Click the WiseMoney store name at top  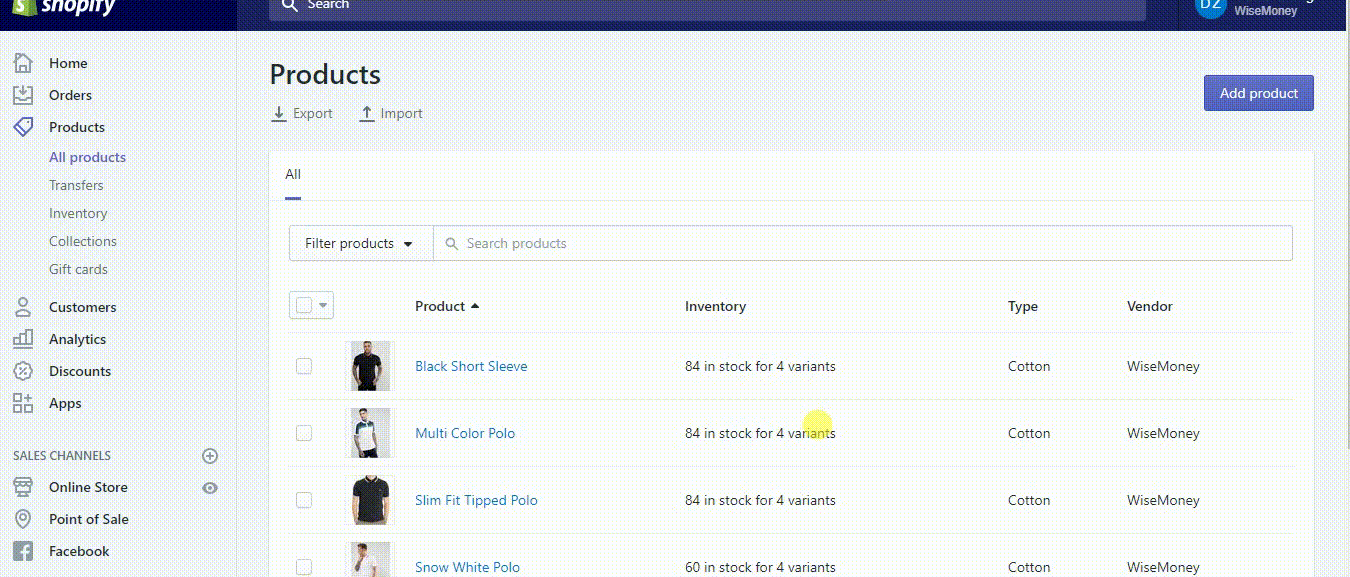1266,11
